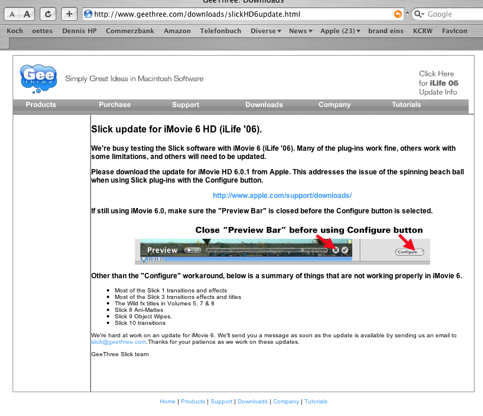Open the Tutorials navigation tab
The image size is (483, 416).
coord(406,105)
